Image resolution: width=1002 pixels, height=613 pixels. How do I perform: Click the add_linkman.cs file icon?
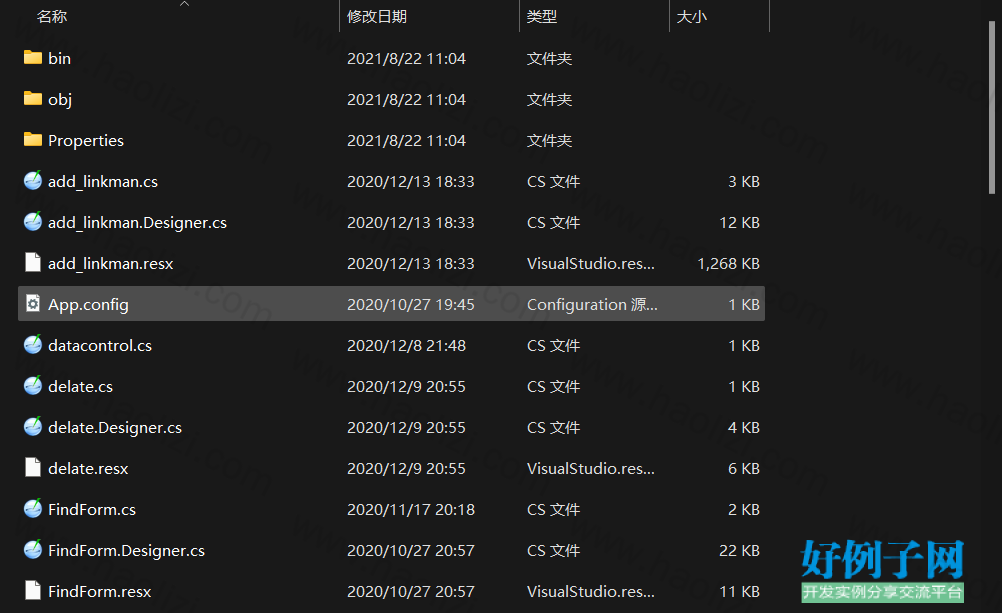[x=33, y=181]
